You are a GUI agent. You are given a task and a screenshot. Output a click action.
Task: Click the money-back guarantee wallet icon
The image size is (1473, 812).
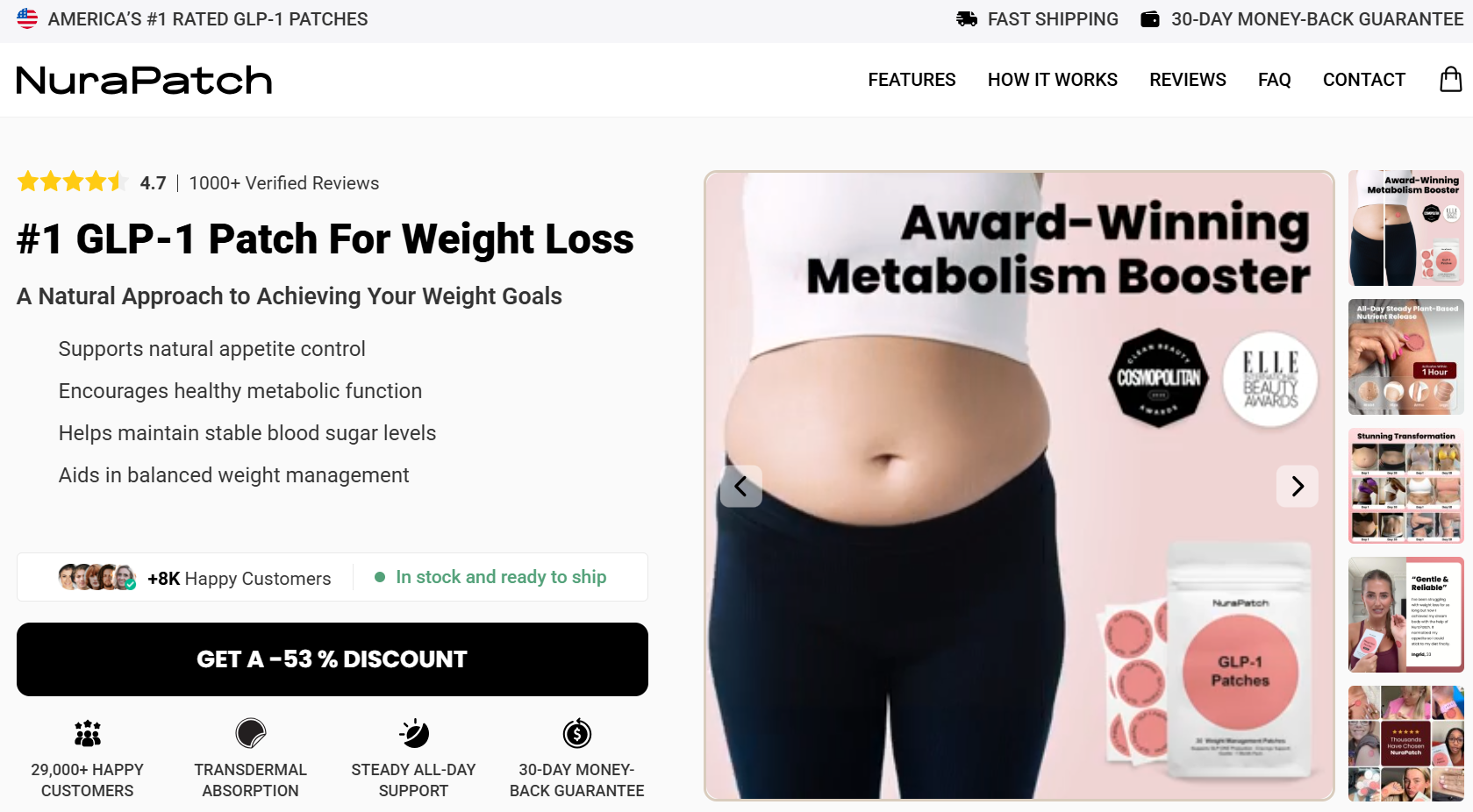pyautogui.click(x=1150, y=18)
